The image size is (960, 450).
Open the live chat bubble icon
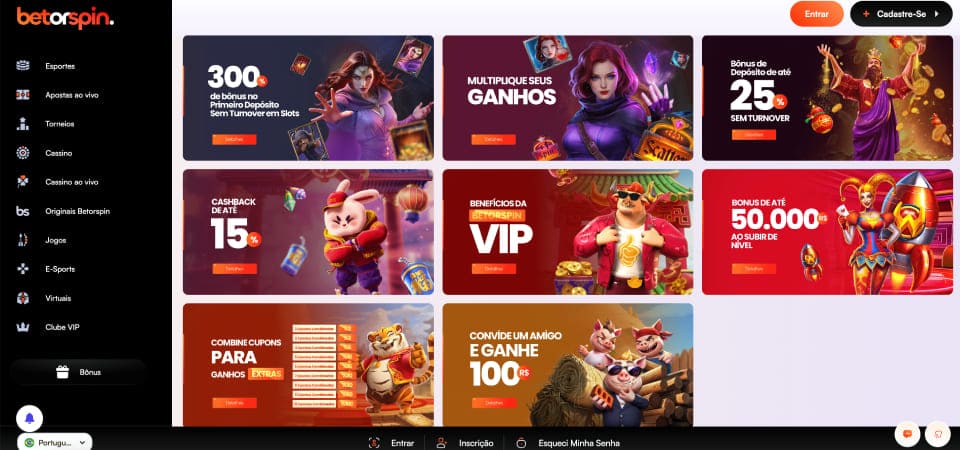tap(907, 433)
